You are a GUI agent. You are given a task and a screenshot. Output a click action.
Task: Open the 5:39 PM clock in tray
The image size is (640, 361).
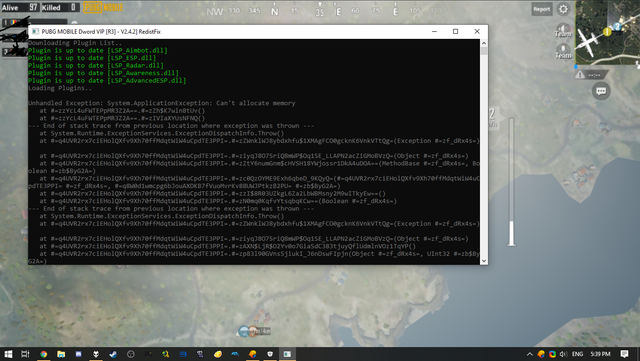(600, 354)
